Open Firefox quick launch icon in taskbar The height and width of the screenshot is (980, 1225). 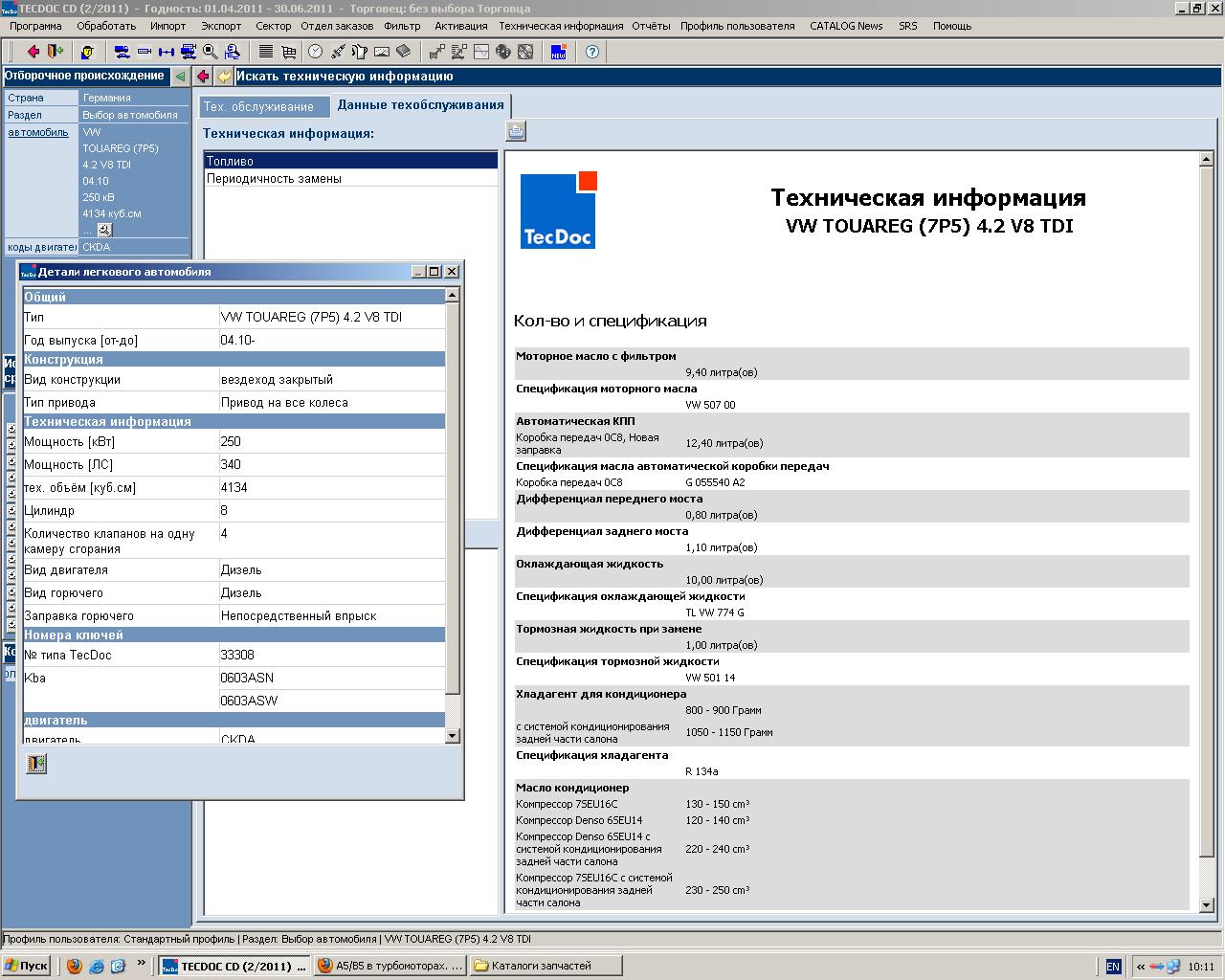point(75,966)
